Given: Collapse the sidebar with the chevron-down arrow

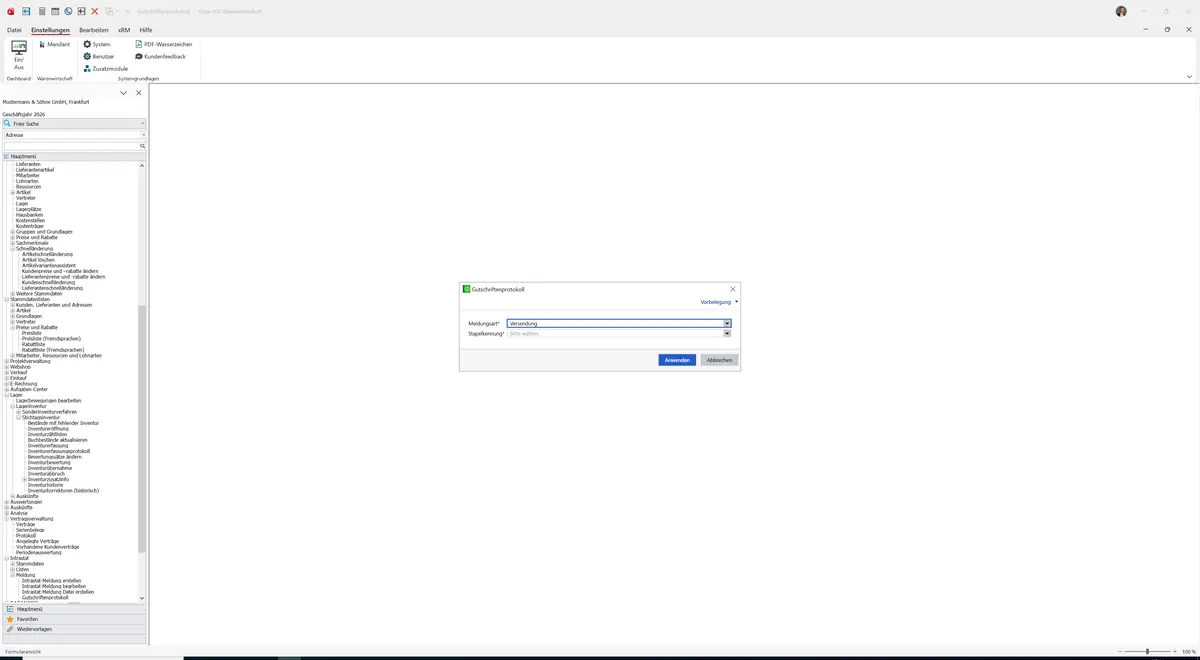Looking at the screenshot, I should pos(123,93).
